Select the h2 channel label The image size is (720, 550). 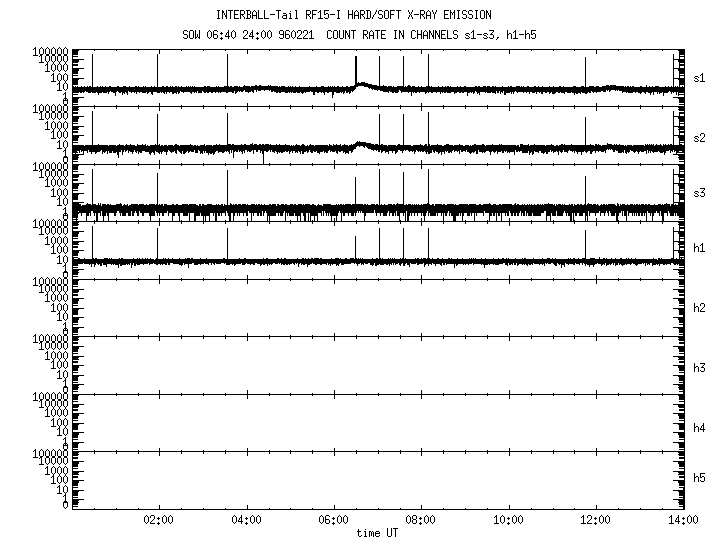[x=699, y=307]
